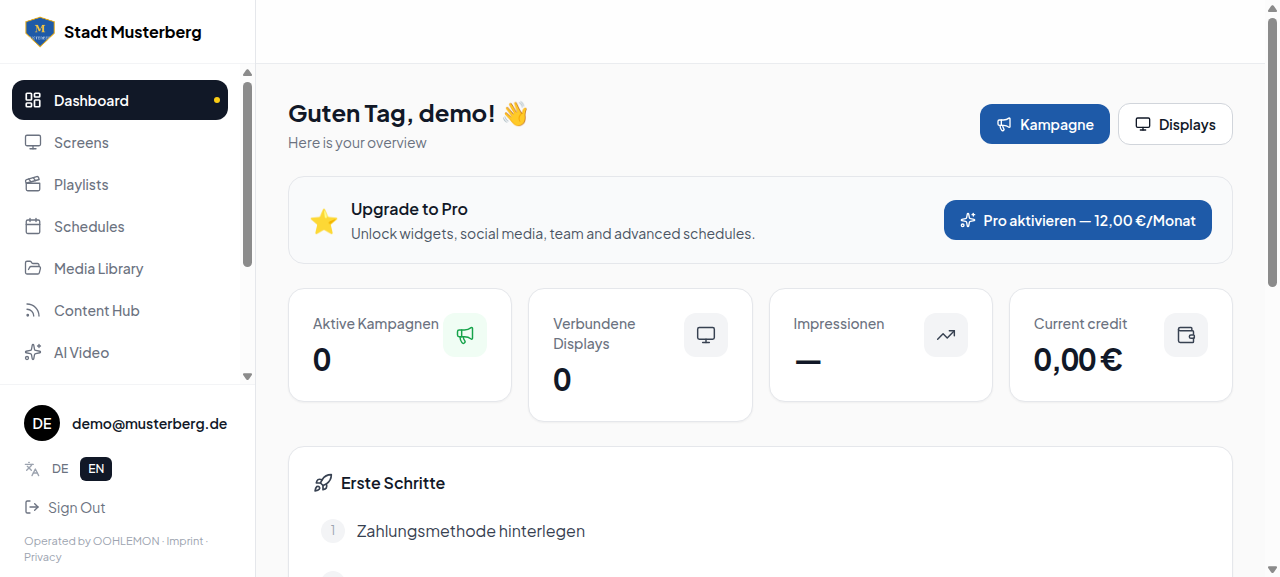The height and width of the screenshot is (577, 1280).
Task: Open the Imprint link
Action: click(x=185, y=541)
